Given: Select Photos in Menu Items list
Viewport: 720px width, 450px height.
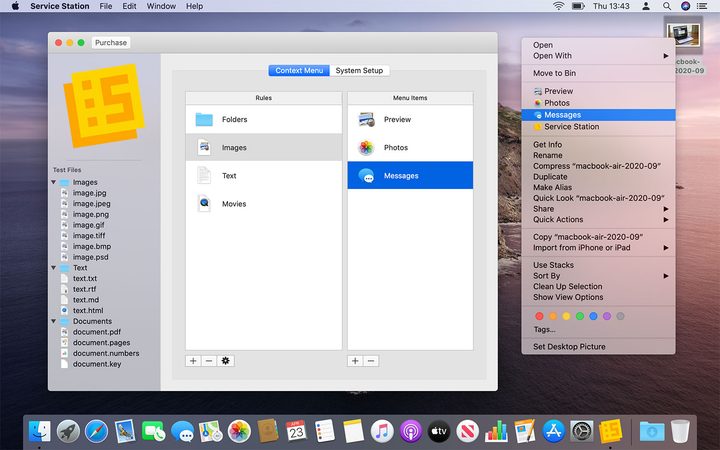Looking at the screenshot, I should (410, 147).
